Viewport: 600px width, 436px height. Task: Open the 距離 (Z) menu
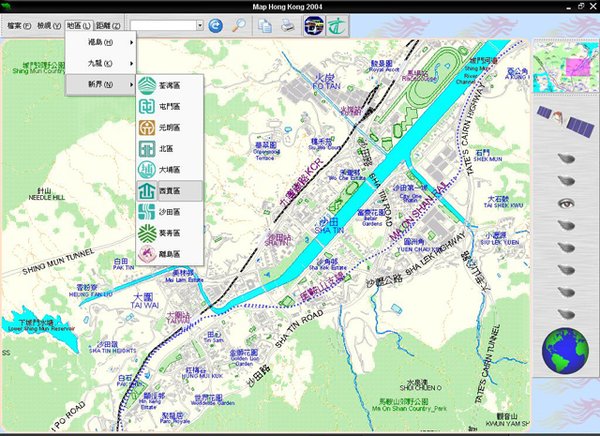[112, 24]
